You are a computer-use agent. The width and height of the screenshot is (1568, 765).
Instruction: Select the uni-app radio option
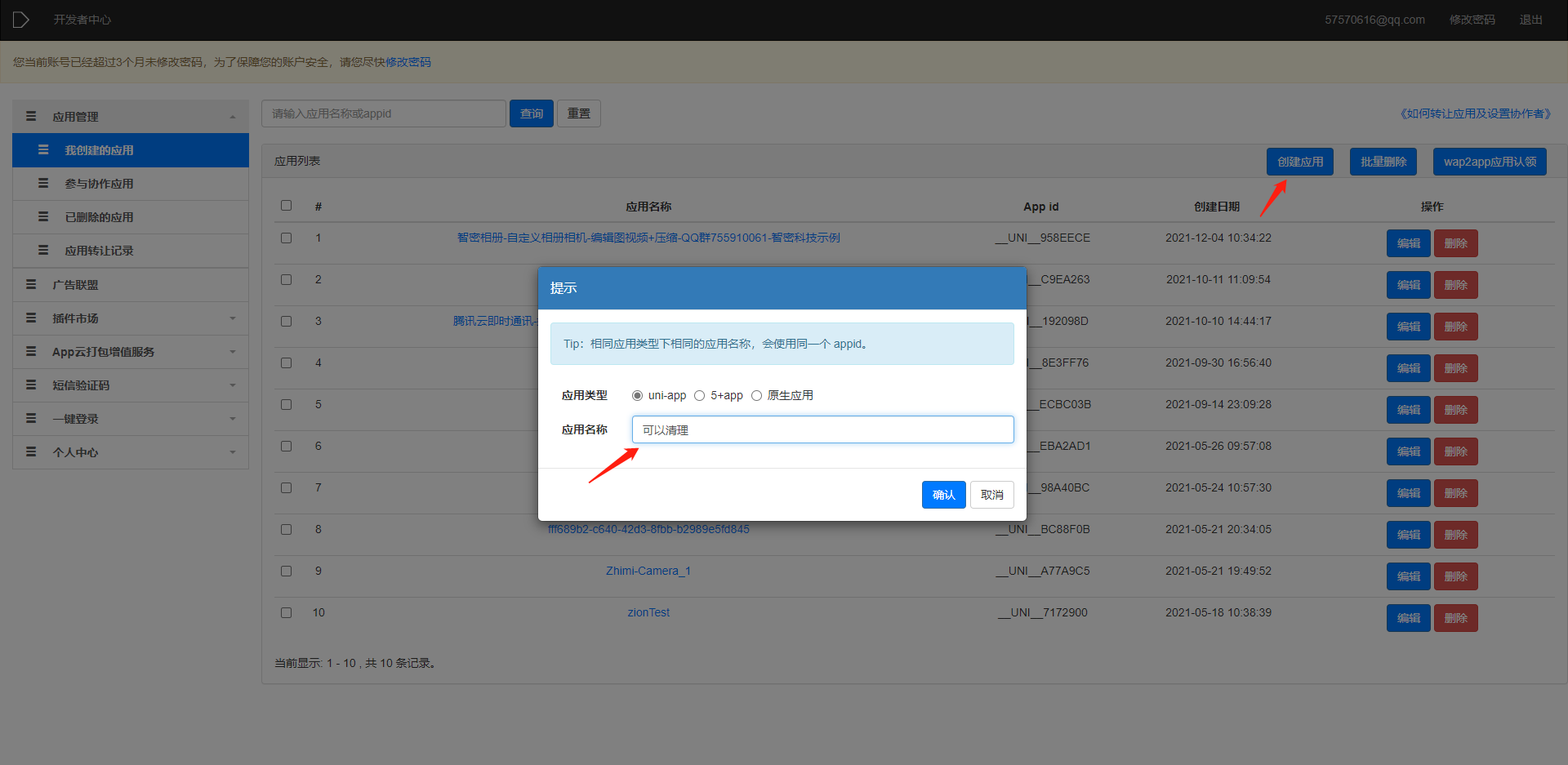(637, 396)
